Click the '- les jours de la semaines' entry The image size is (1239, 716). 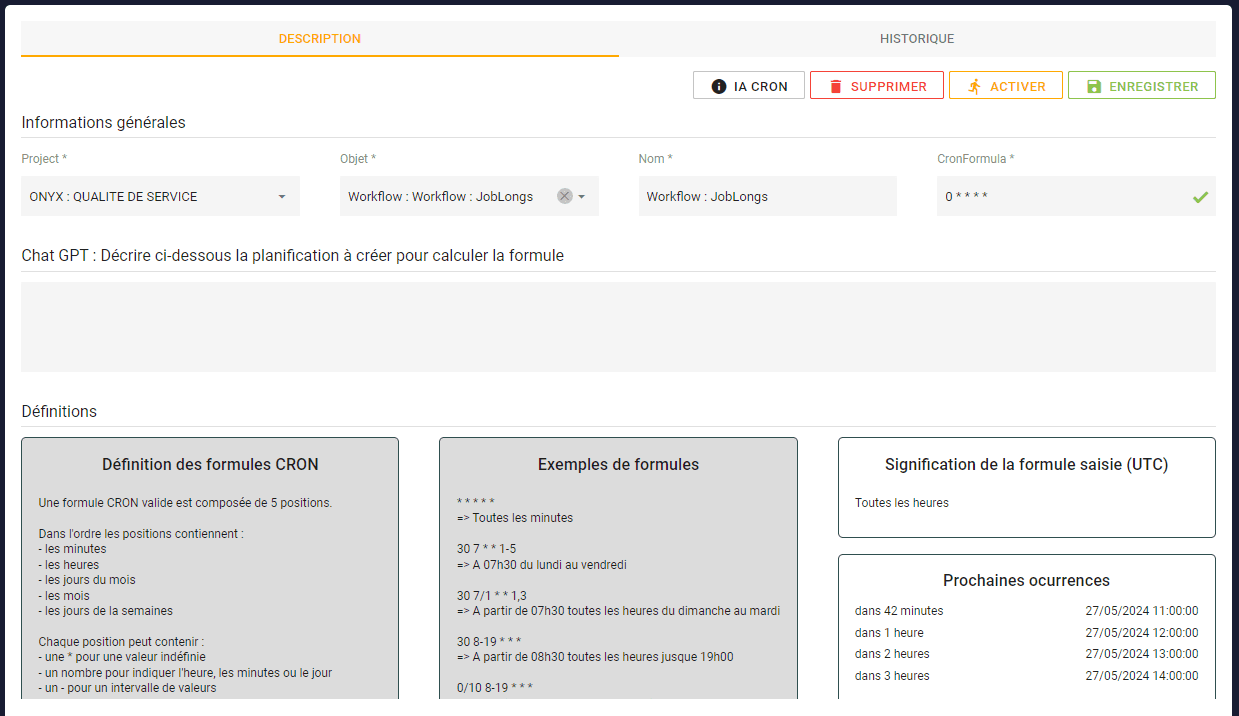(x=105, y=610)
